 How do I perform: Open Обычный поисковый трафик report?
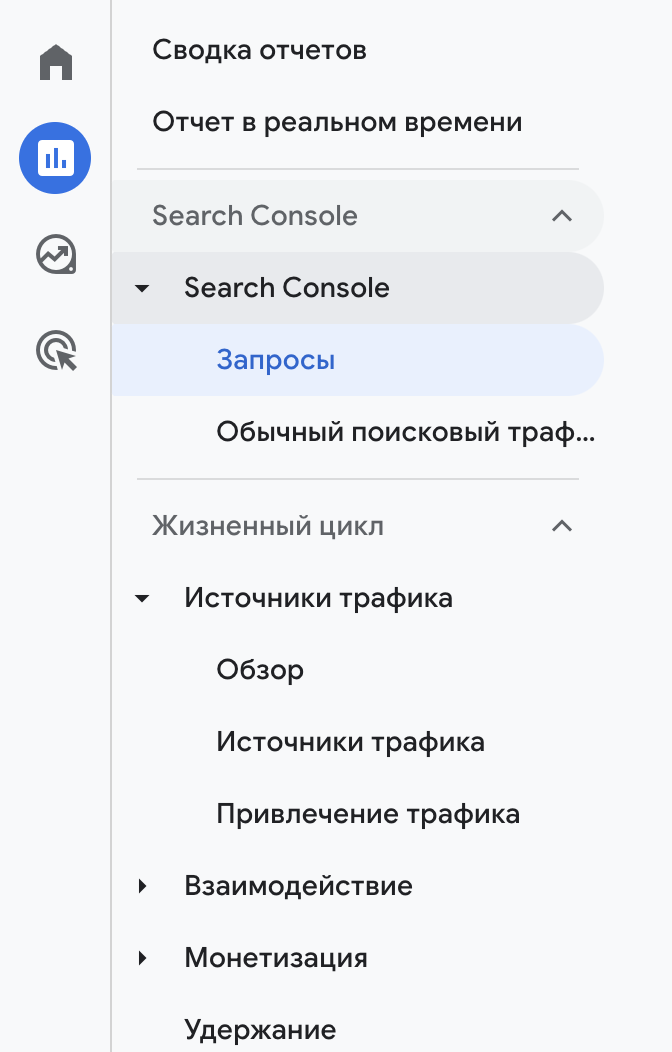click(x=405, y=432)
